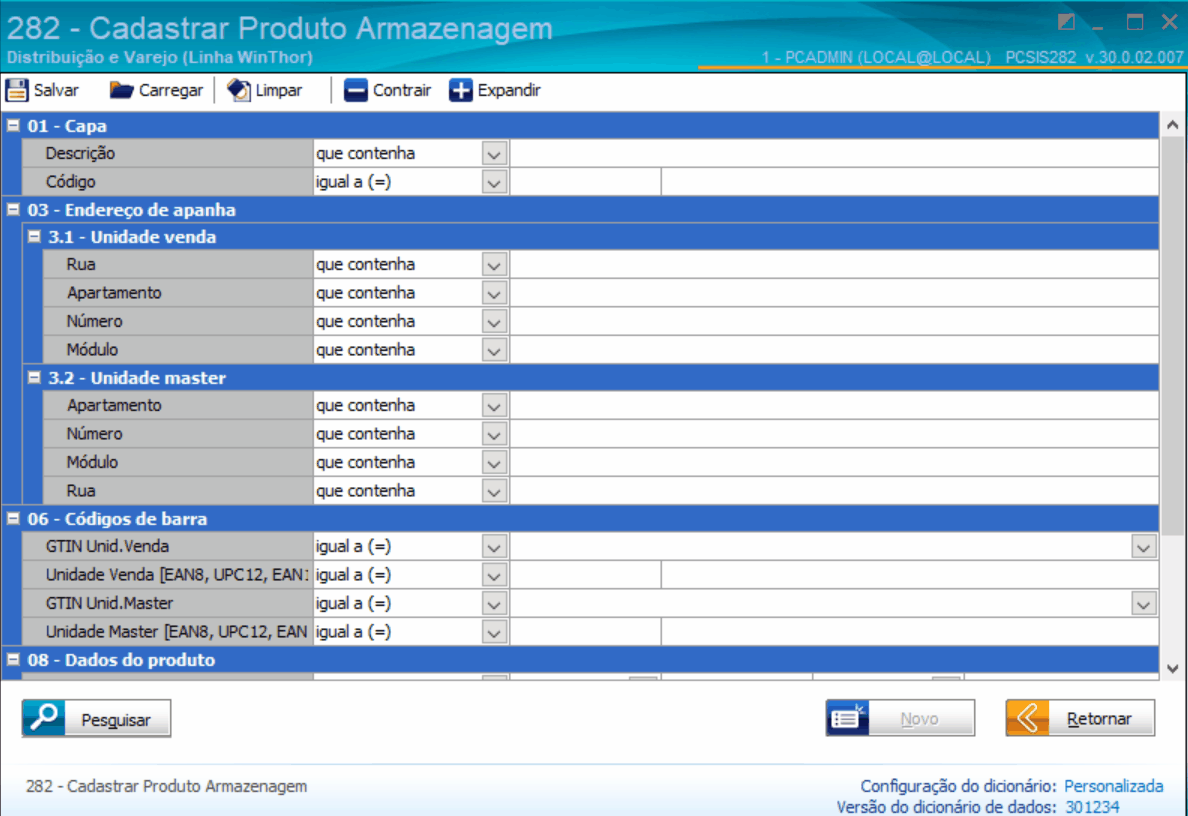Screen dimensions: 1188x816
Task: Click the Carregar toolbar label
Action: click(x=170, y=90)
